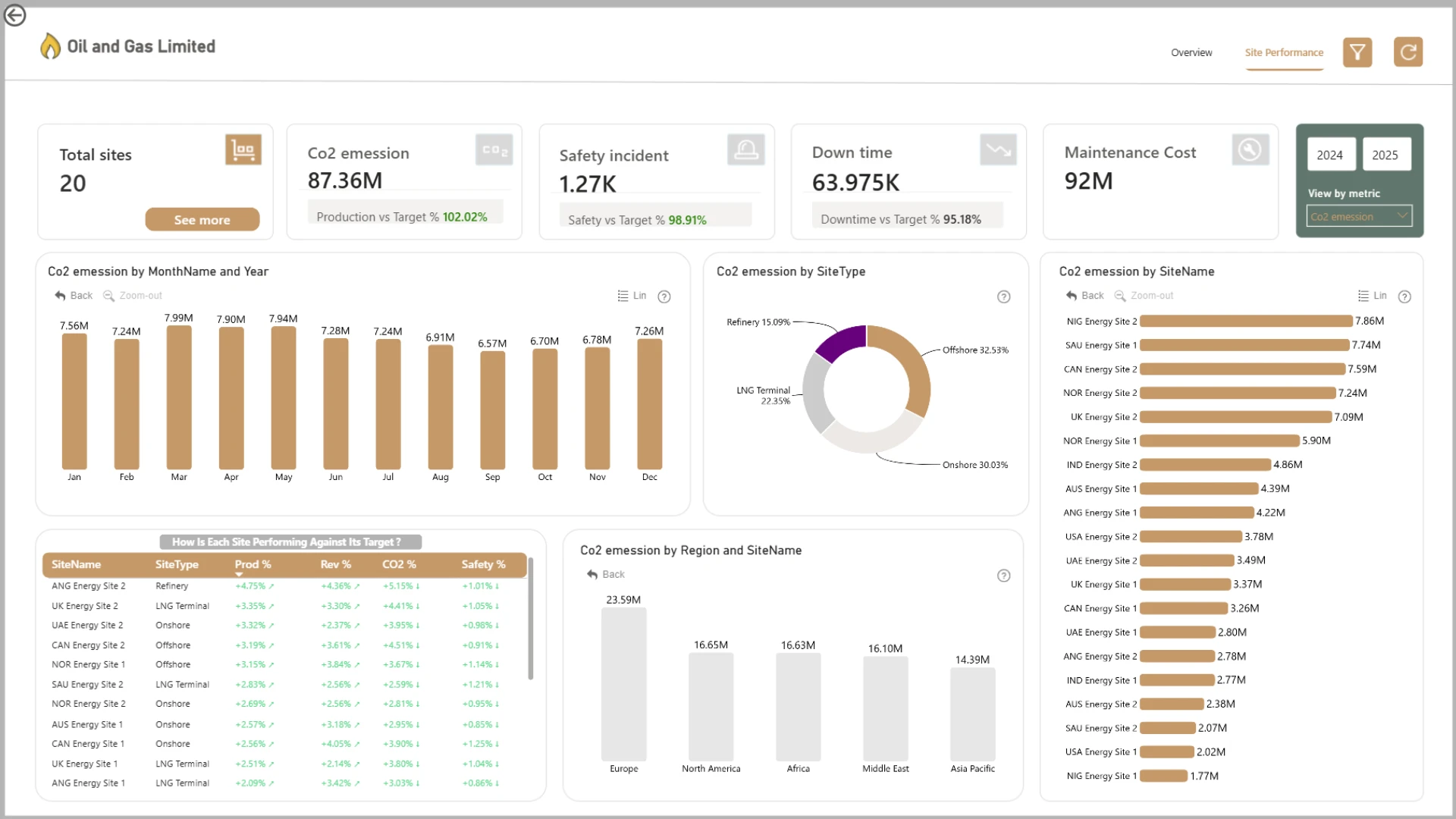This screenshot has width=1456, height=819.
Task: Toggle Lin scale in monthly chart
Action: coord(632,296)
